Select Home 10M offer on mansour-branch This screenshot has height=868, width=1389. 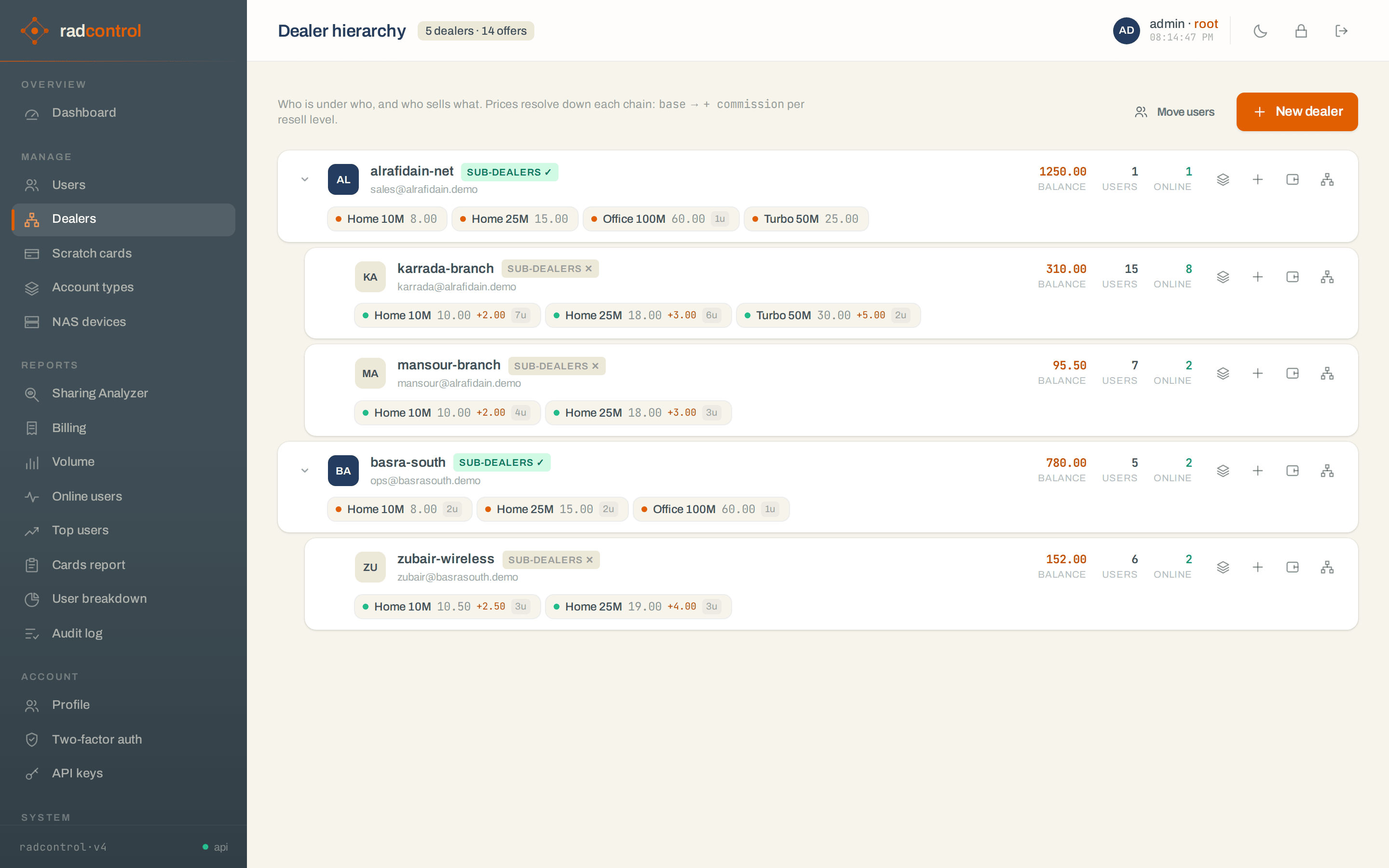(x=447, y=413)
